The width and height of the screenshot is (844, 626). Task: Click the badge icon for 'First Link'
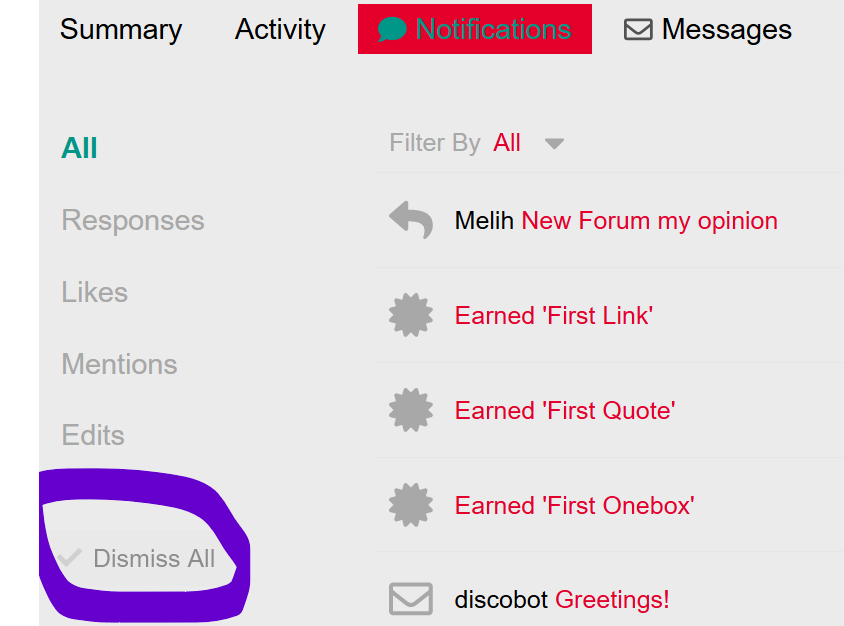[411, 315]
